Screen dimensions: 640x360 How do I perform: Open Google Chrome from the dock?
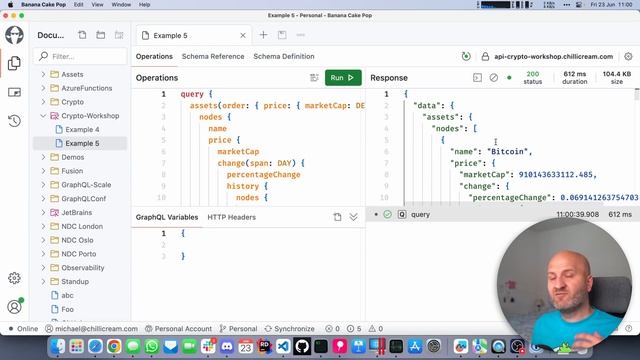114,347
